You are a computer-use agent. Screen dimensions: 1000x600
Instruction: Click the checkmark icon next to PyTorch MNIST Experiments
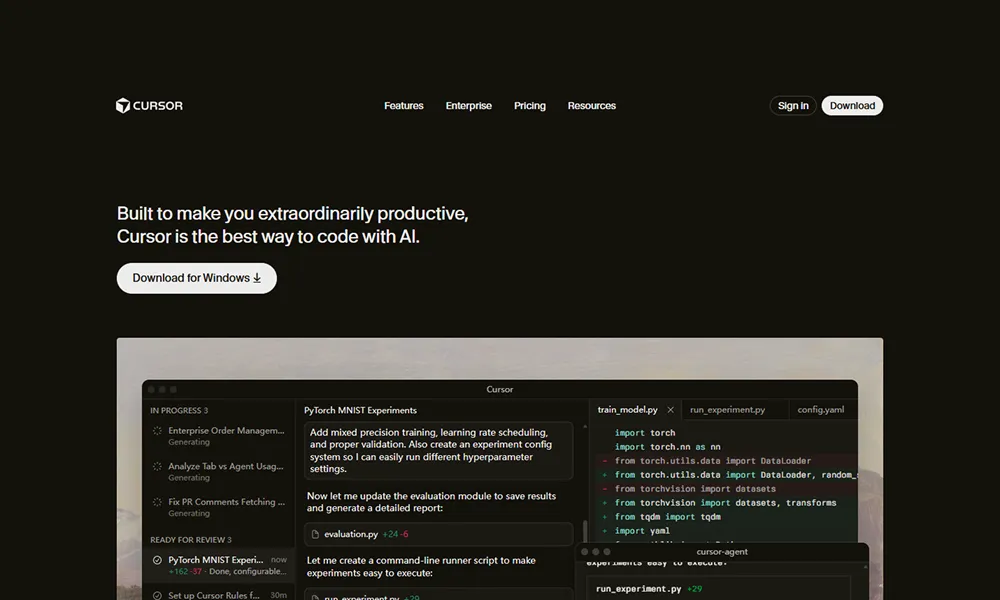click(157, 561)
